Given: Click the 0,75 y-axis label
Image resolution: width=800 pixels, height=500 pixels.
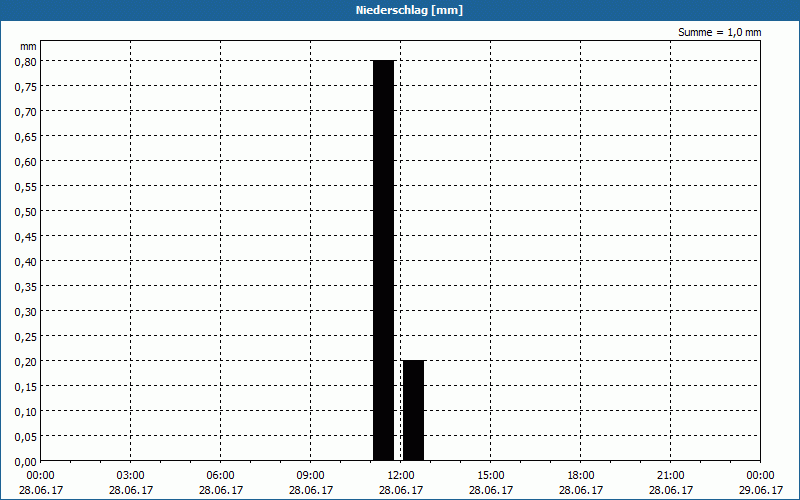Looking at the screenshot, I should tap(26, 87).
